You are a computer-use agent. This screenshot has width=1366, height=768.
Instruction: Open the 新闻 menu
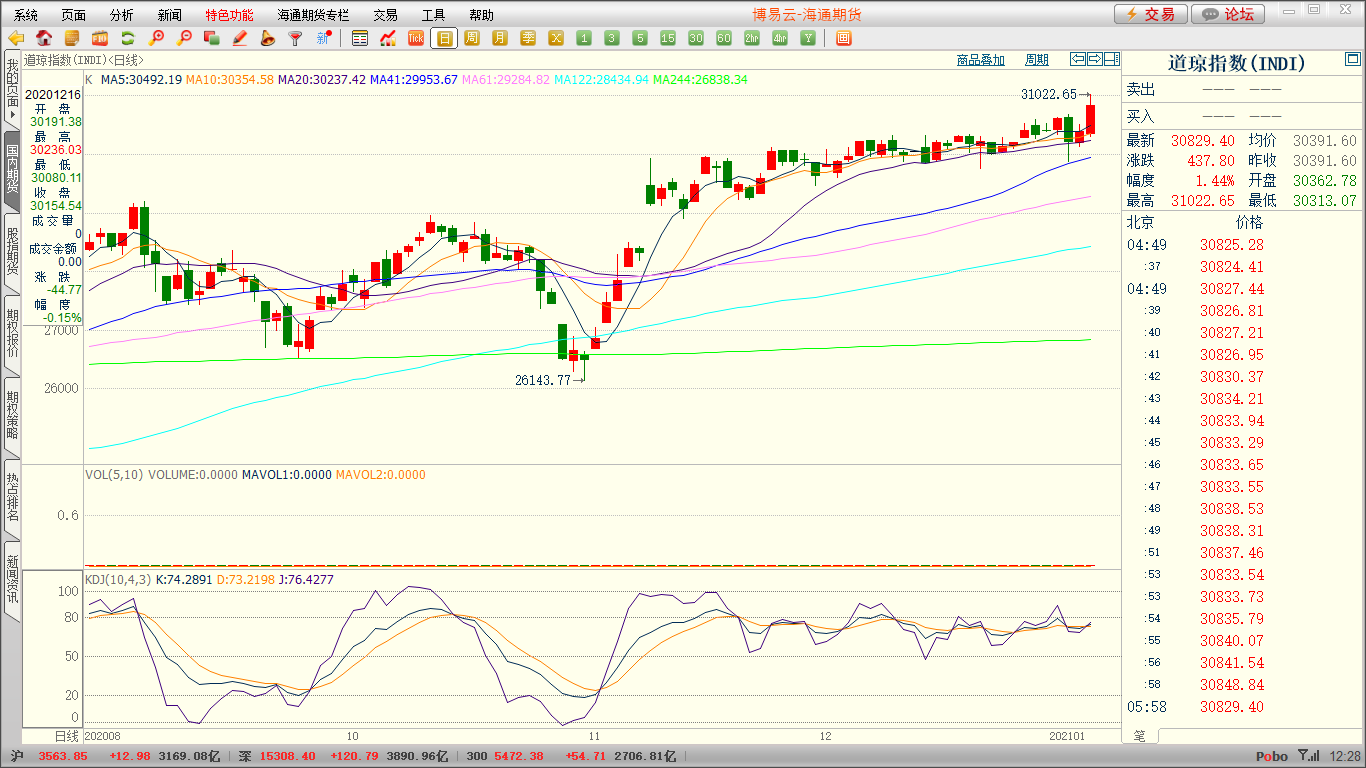(x=170, y=15)
